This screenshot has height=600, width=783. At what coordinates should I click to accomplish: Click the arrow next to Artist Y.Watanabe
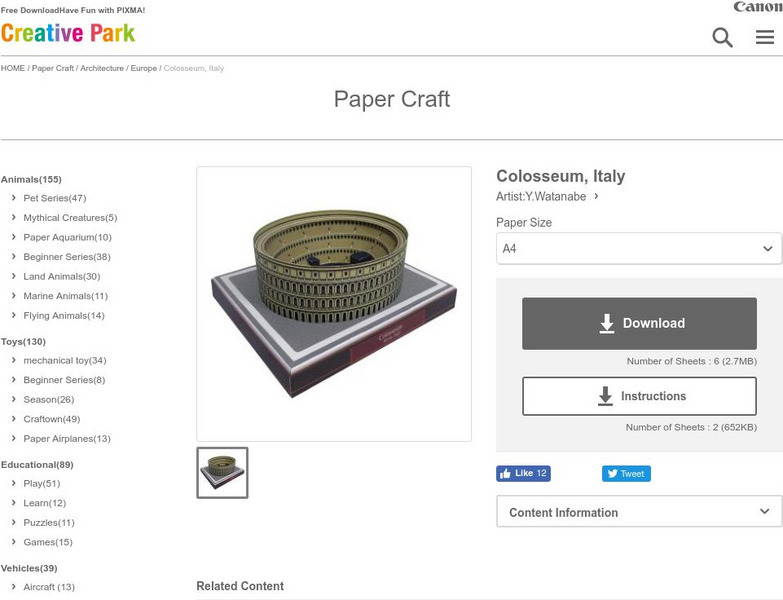point(596,196)
